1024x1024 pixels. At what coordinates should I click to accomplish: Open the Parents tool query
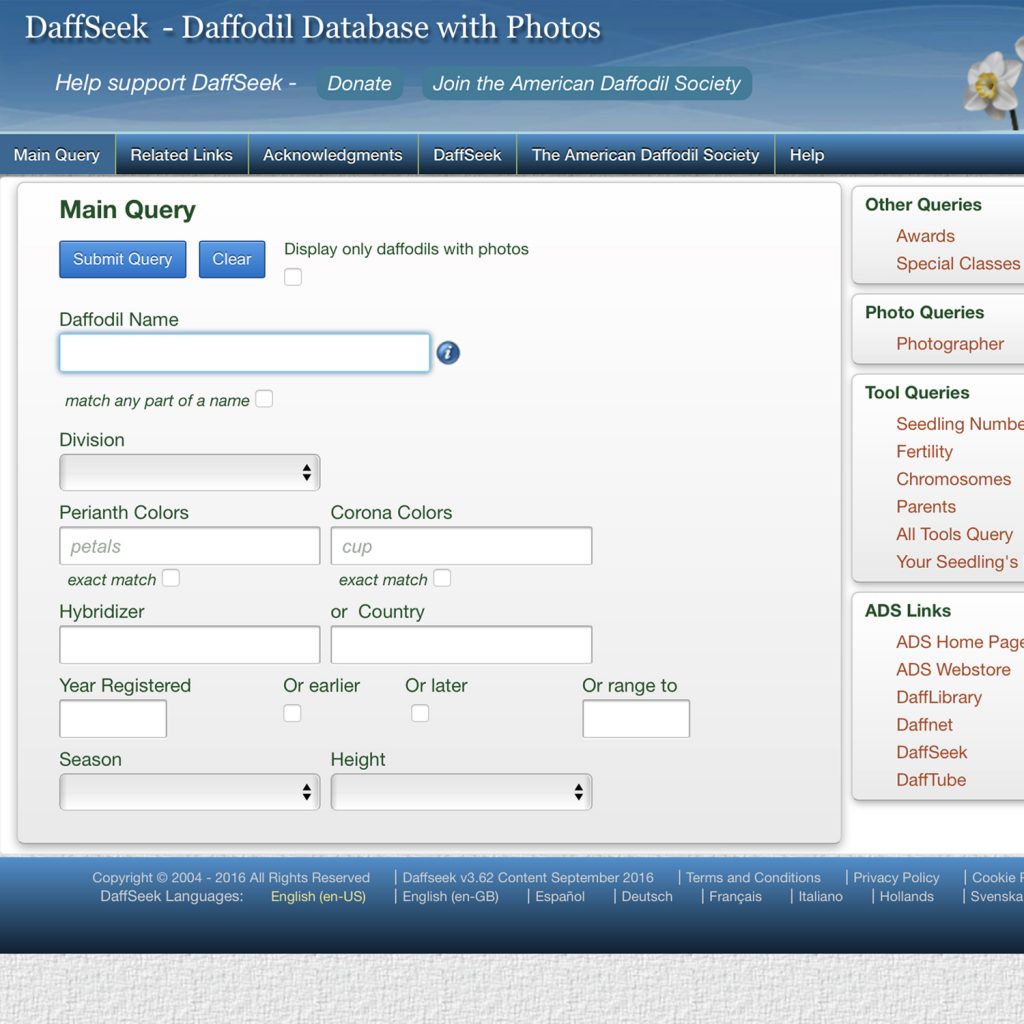(925, 506)
